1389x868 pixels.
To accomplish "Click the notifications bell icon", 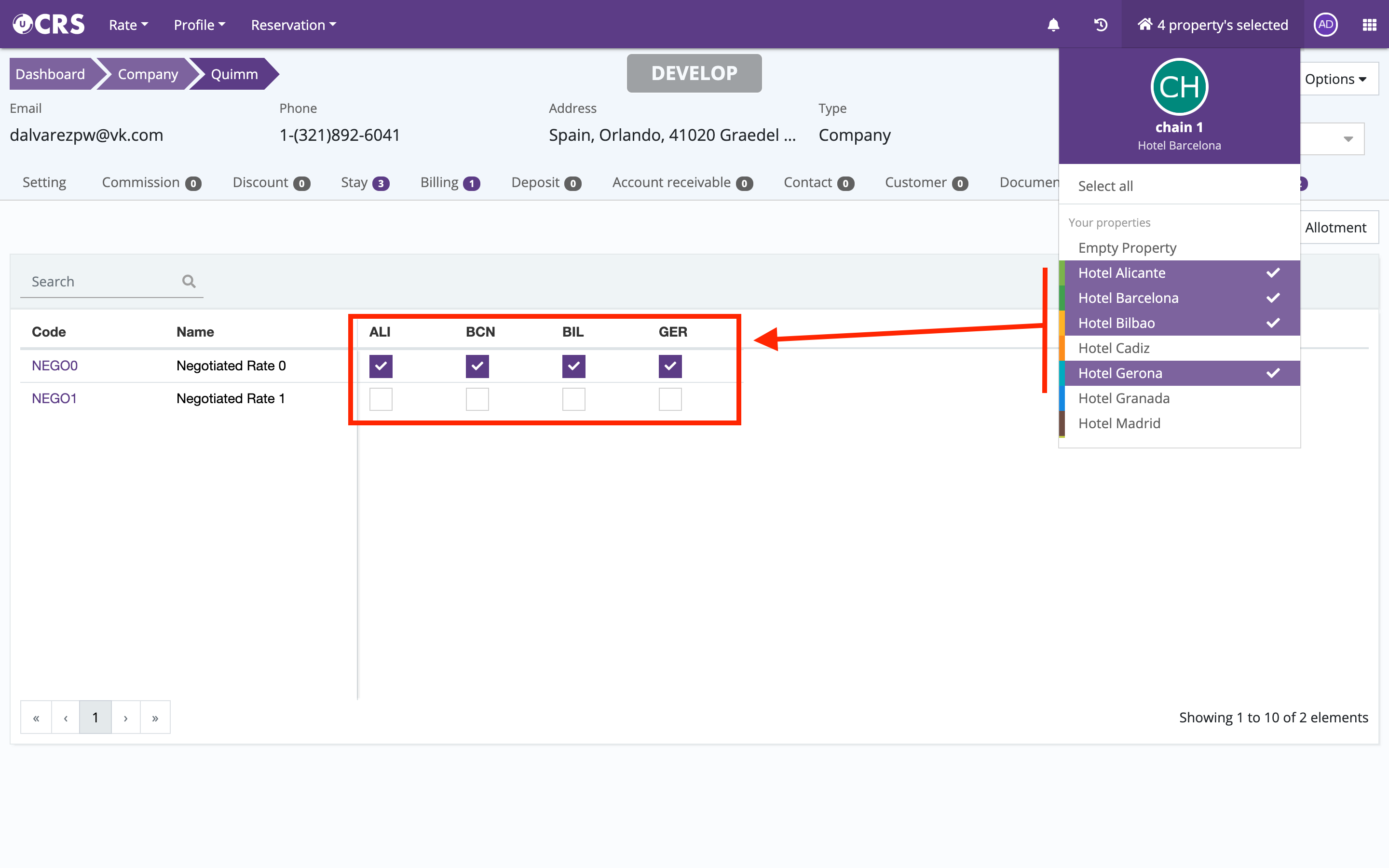I will (1053, 25).
